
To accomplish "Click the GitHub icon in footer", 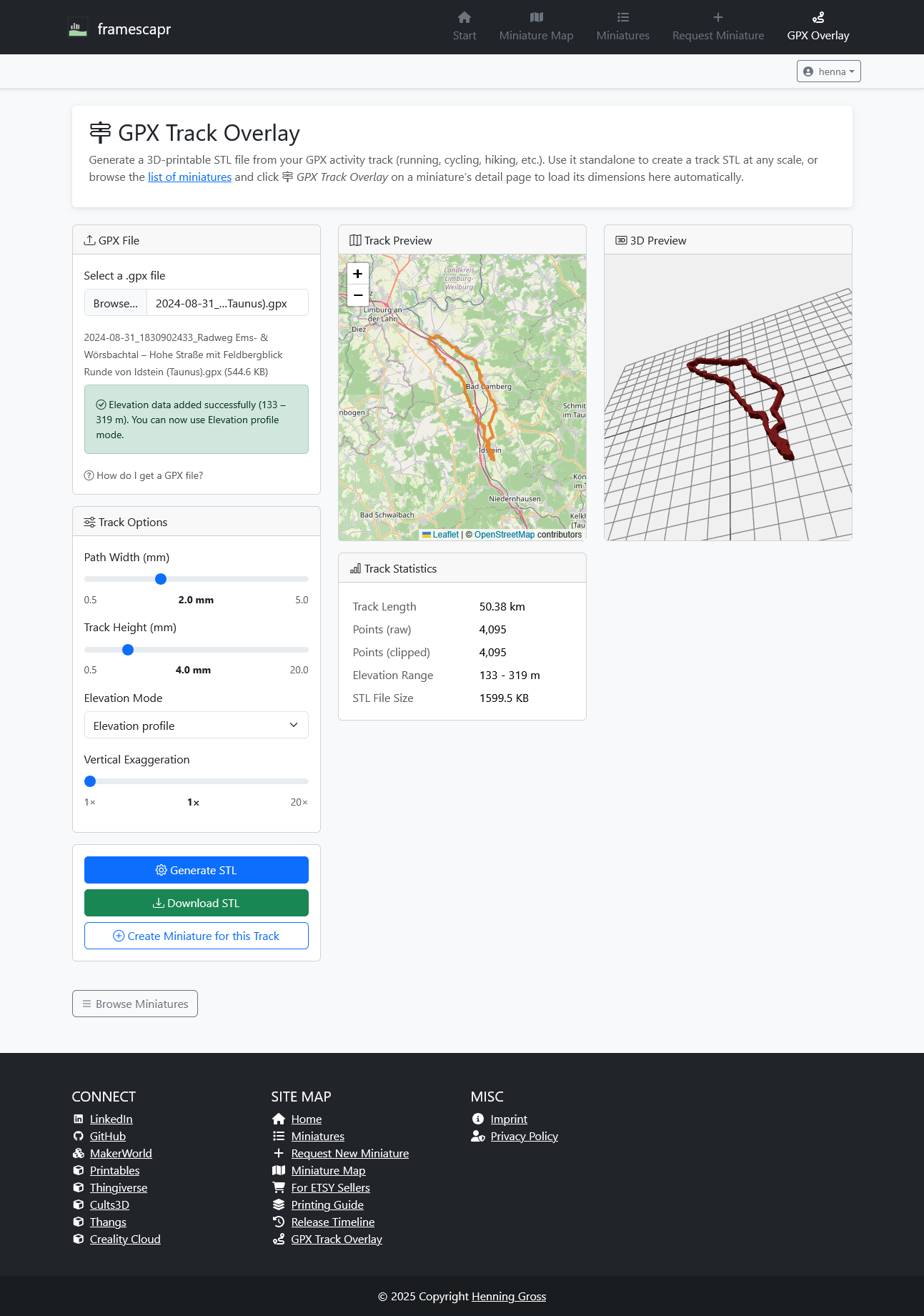I will (79, 1137).
